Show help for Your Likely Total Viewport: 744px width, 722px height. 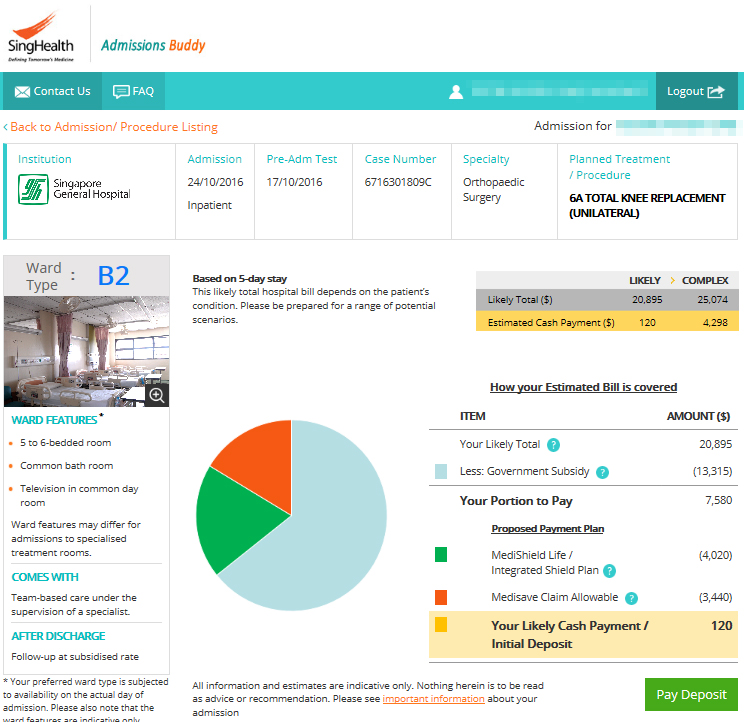pyautogui.click(x=553, y=445)
